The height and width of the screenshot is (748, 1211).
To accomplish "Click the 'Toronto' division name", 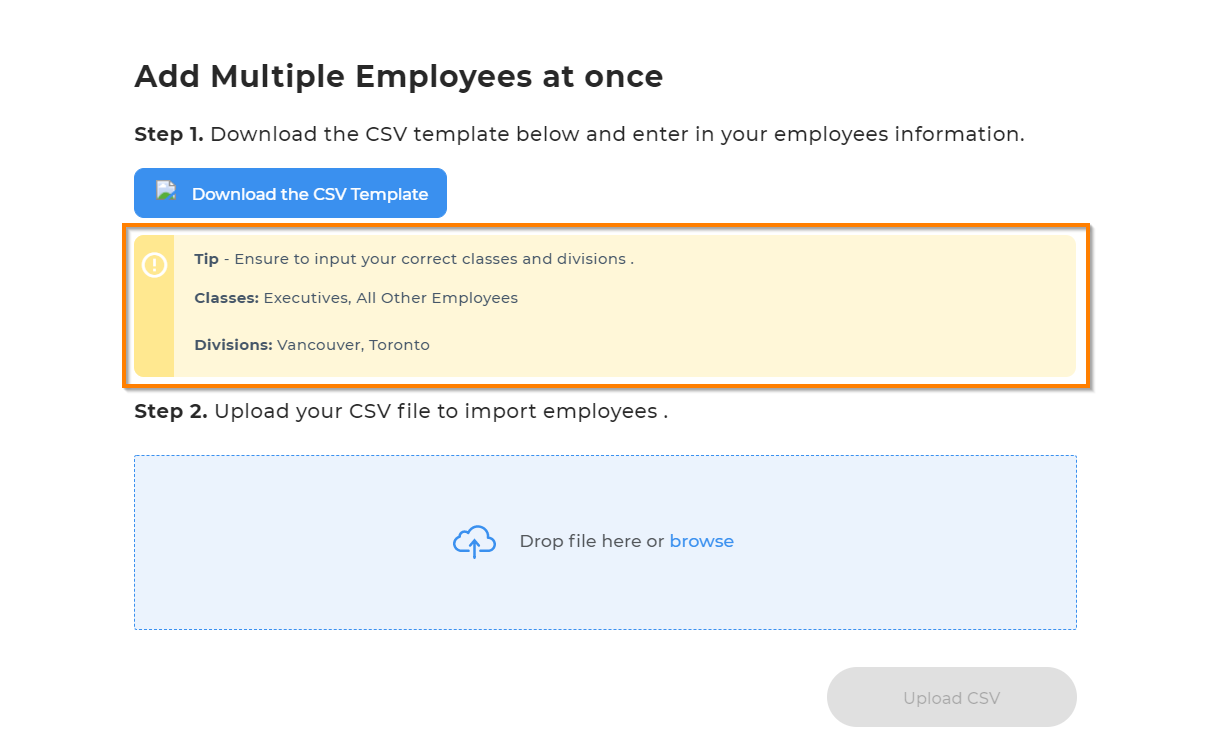I will tap(399, 345).
